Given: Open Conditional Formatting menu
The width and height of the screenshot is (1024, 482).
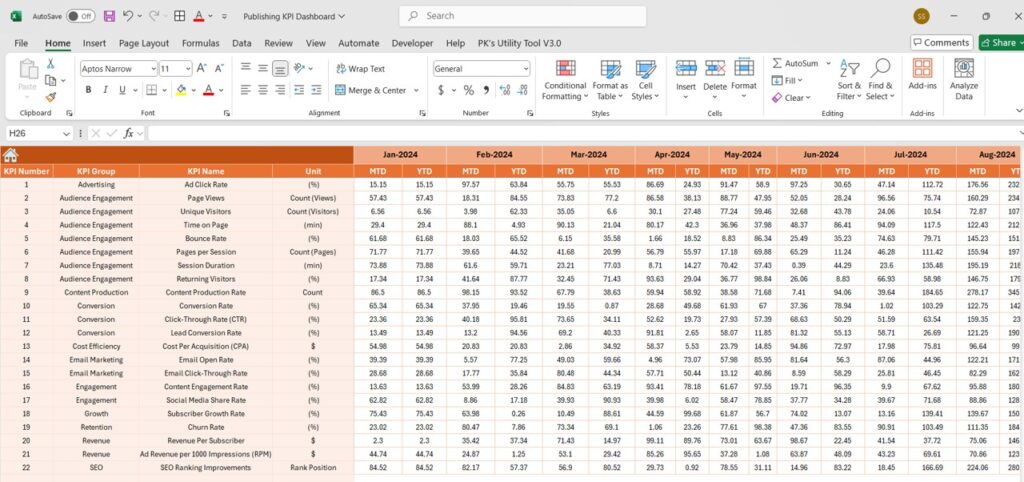Looking at the screenshot, I should click(565, 80).
